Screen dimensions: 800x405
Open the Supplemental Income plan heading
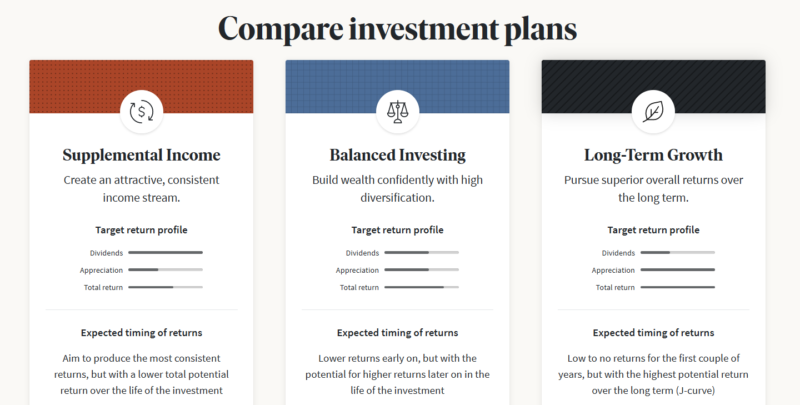coord(141,155)
